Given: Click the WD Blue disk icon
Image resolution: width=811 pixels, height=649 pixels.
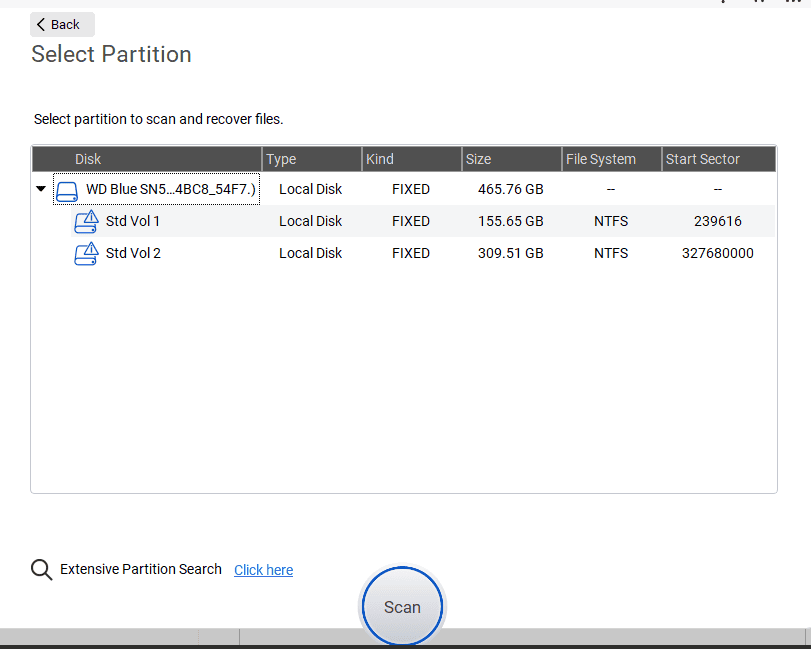Looking at the screenshot, I should pos(66,189).
